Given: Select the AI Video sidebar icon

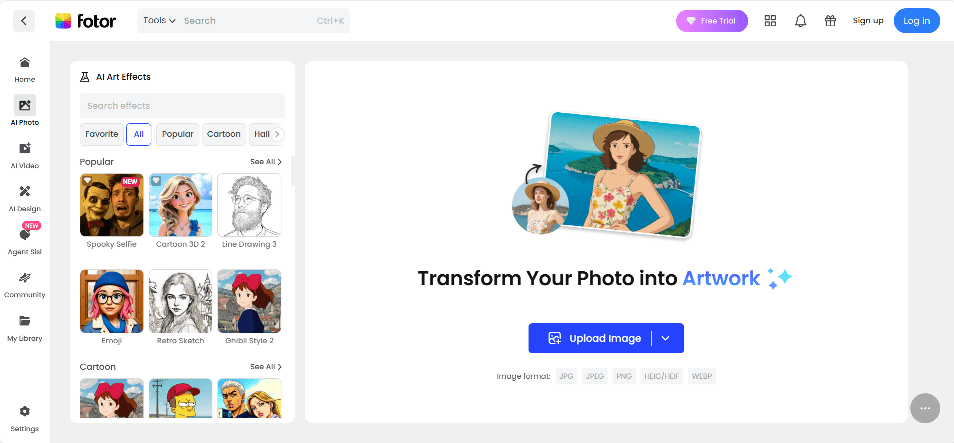Looking at the screenshot, I should [x=24, y=149].
